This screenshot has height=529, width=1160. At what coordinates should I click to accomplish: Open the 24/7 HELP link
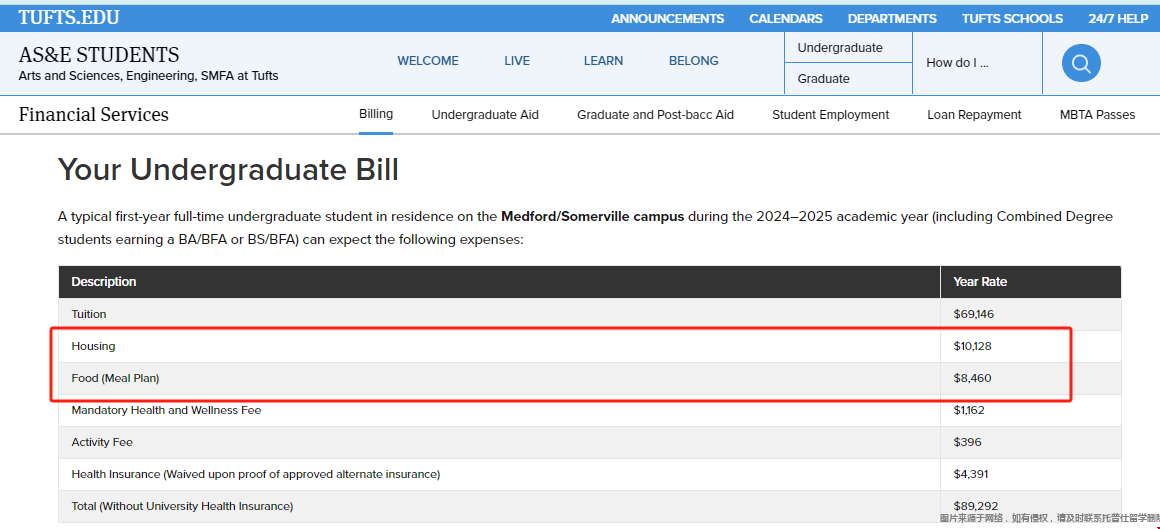tap(1118, 19)
